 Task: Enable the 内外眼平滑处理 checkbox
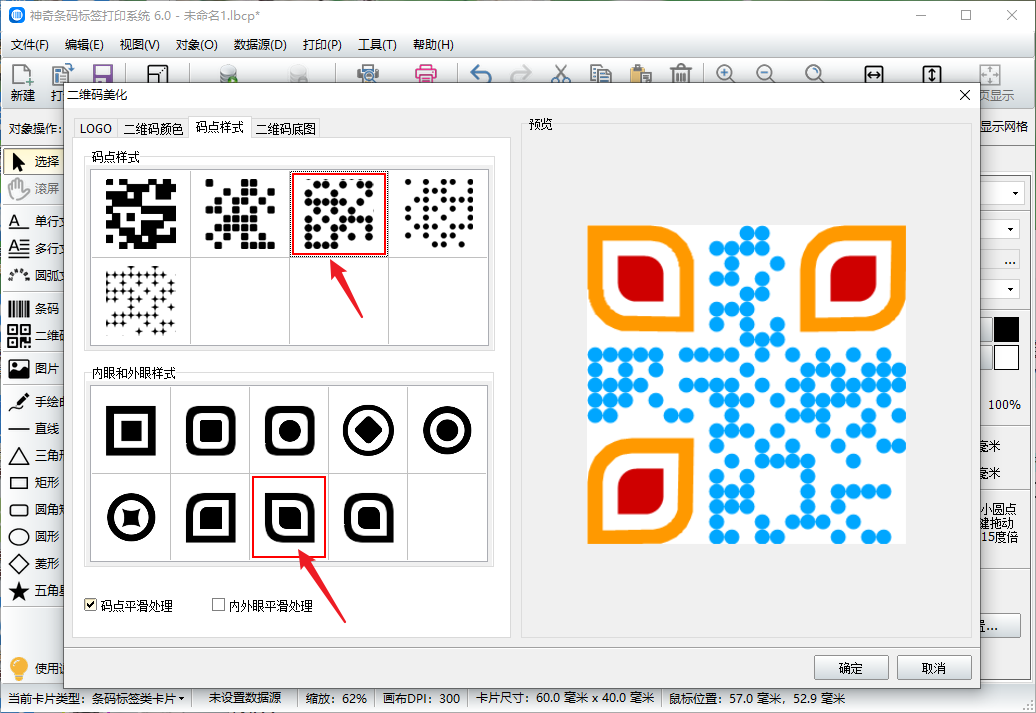point(218,605)
